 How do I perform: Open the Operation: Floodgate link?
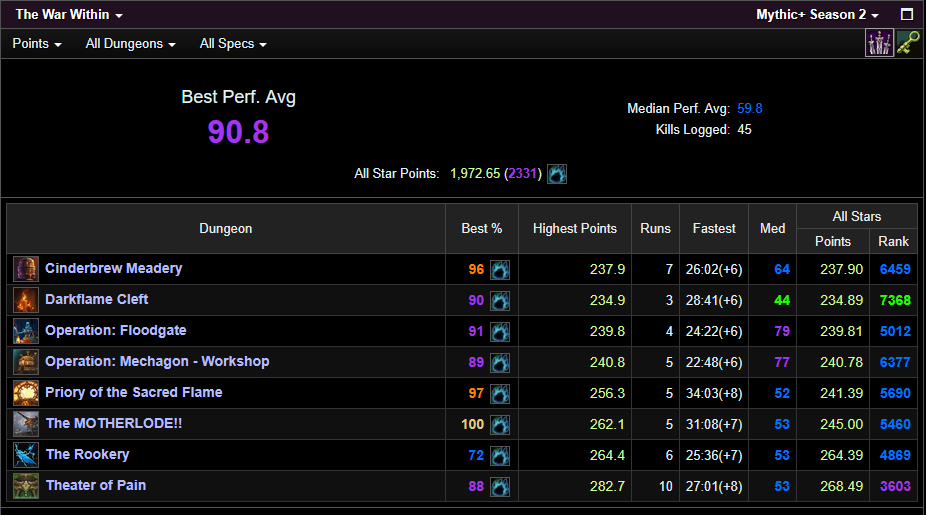tap(116, 331)
